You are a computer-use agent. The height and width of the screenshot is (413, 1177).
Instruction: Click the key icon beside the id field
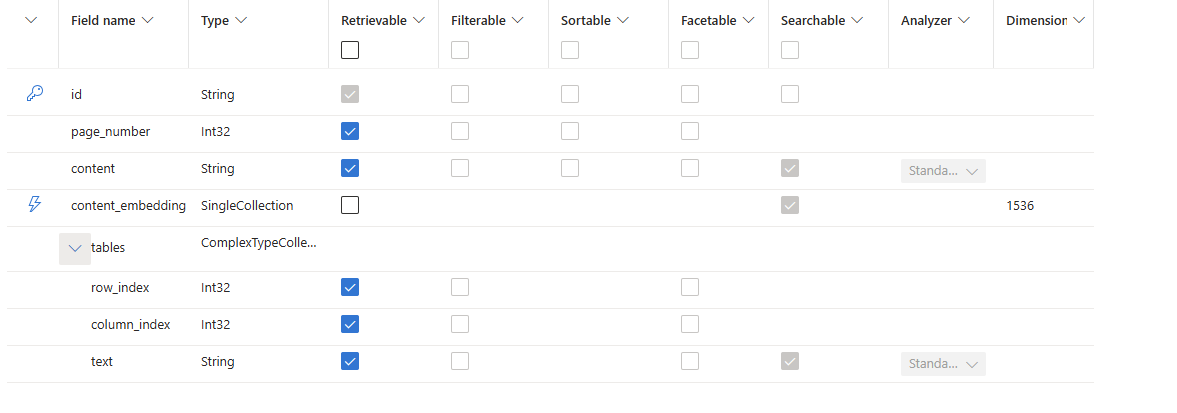[x=34, y=94]
